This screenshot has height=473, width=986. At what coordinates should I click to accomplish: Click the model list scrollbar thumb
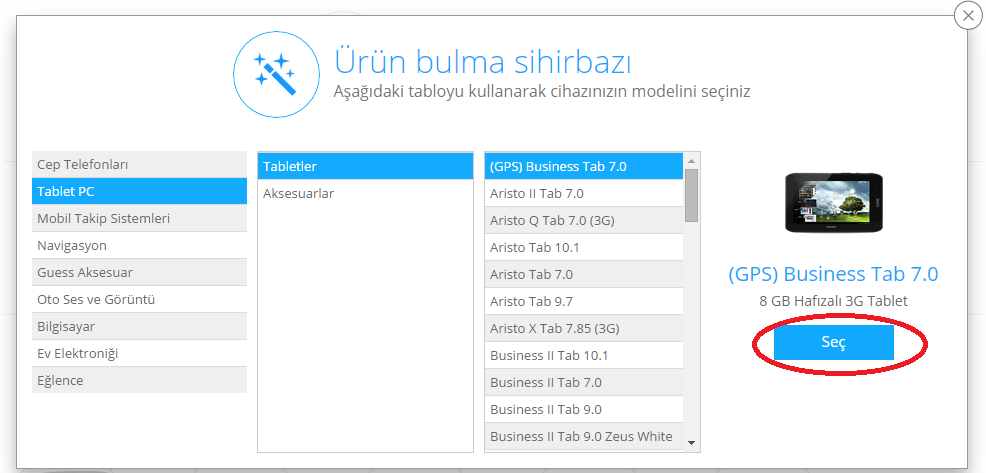point(692,195)
